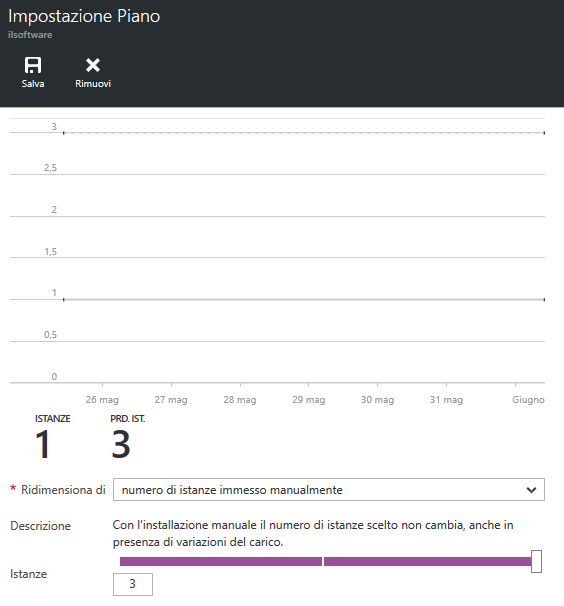Click the Rimuovi X icon
Viewport: 564px width, 606px height.
tap(93, 65)
